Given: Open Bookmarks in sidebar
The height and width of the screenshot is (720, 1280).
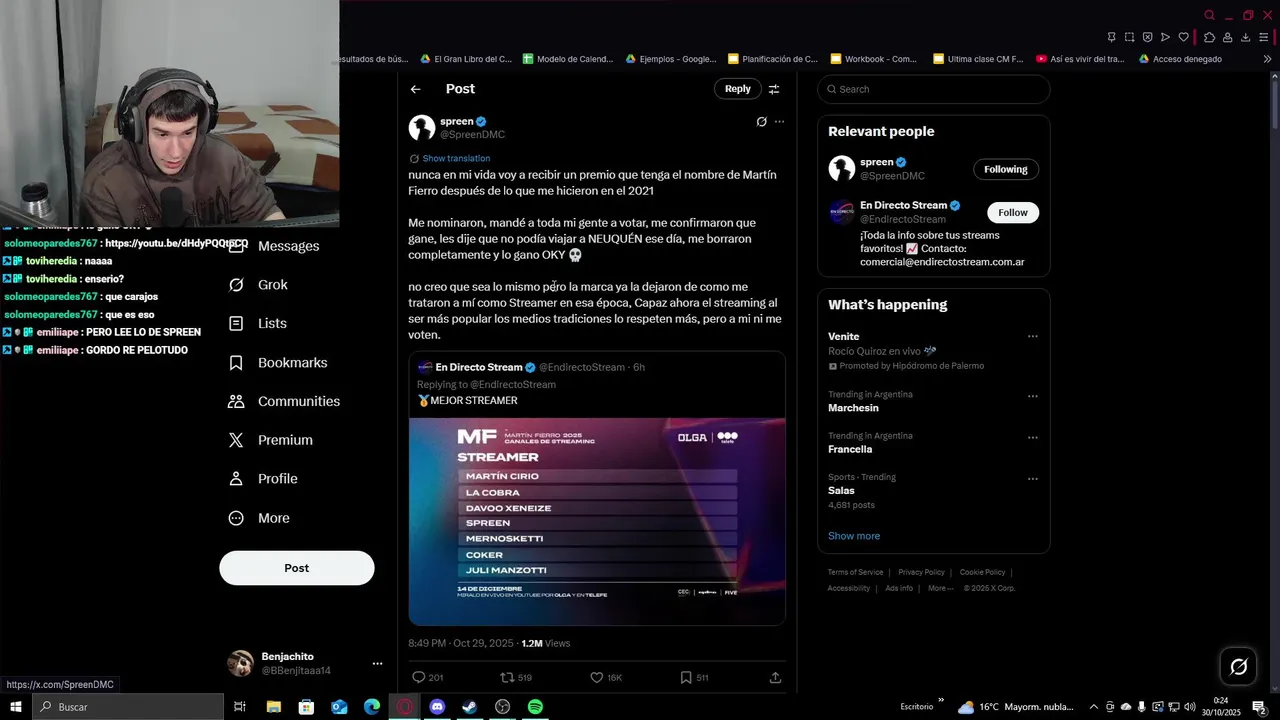Looking at the screenshot, I should 278,363.
